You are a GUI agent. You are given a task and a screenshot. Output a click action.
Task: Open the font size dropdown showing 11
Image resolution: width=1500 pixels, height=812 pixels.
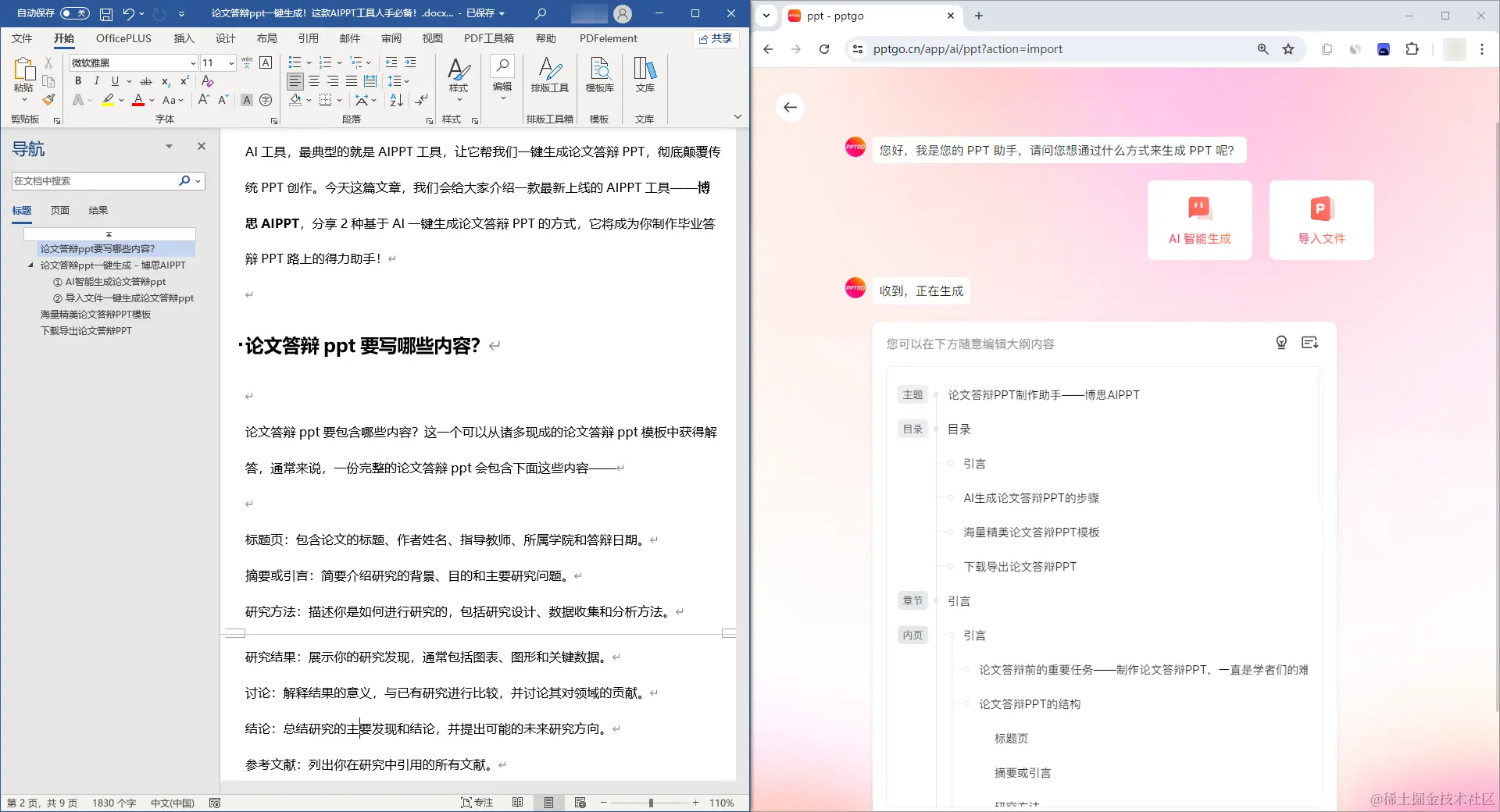click(231, 63)
